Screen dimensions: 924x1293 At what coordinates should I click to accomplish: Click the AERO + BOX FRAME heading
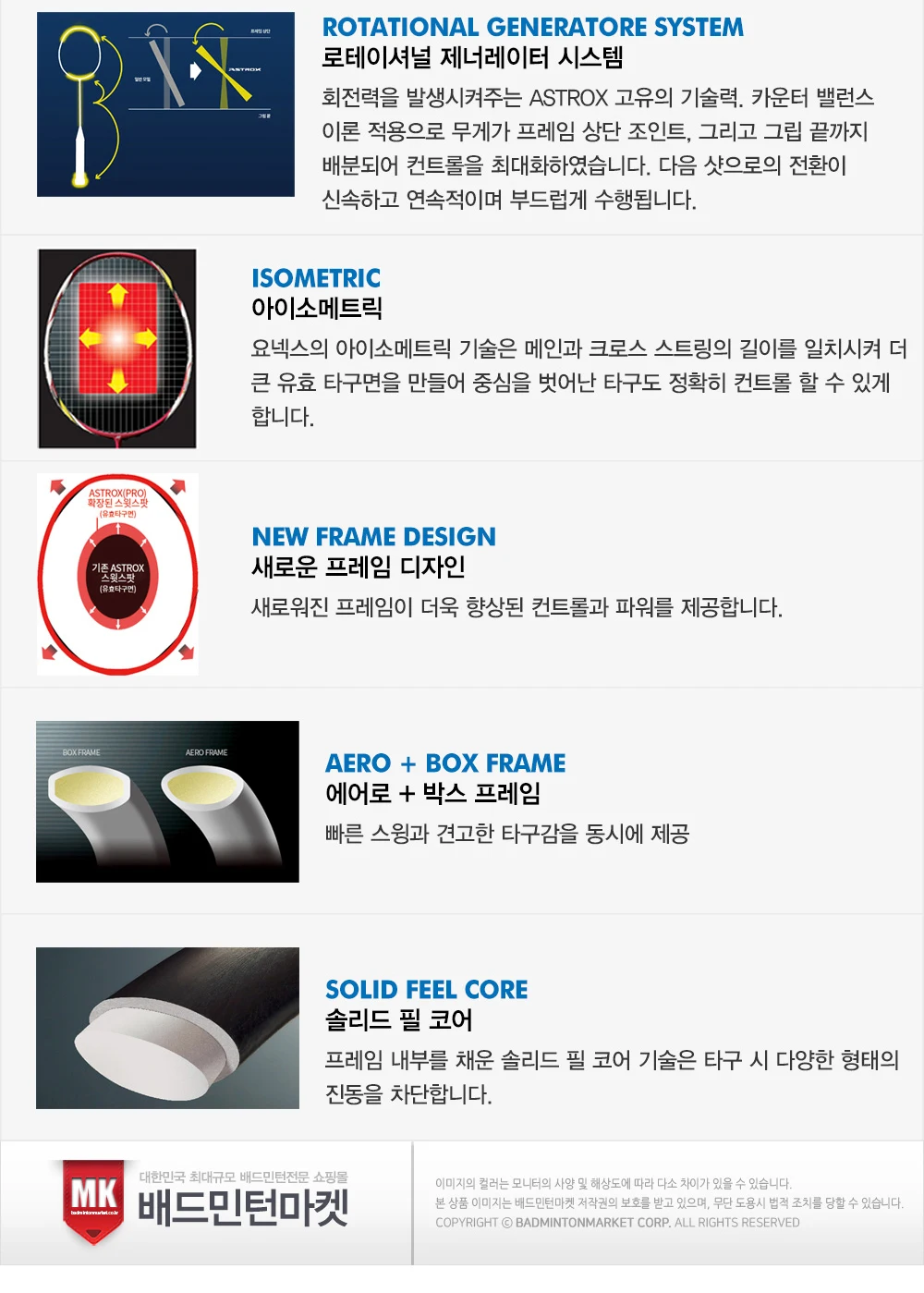pyautogui.click(x=445, y=763)
